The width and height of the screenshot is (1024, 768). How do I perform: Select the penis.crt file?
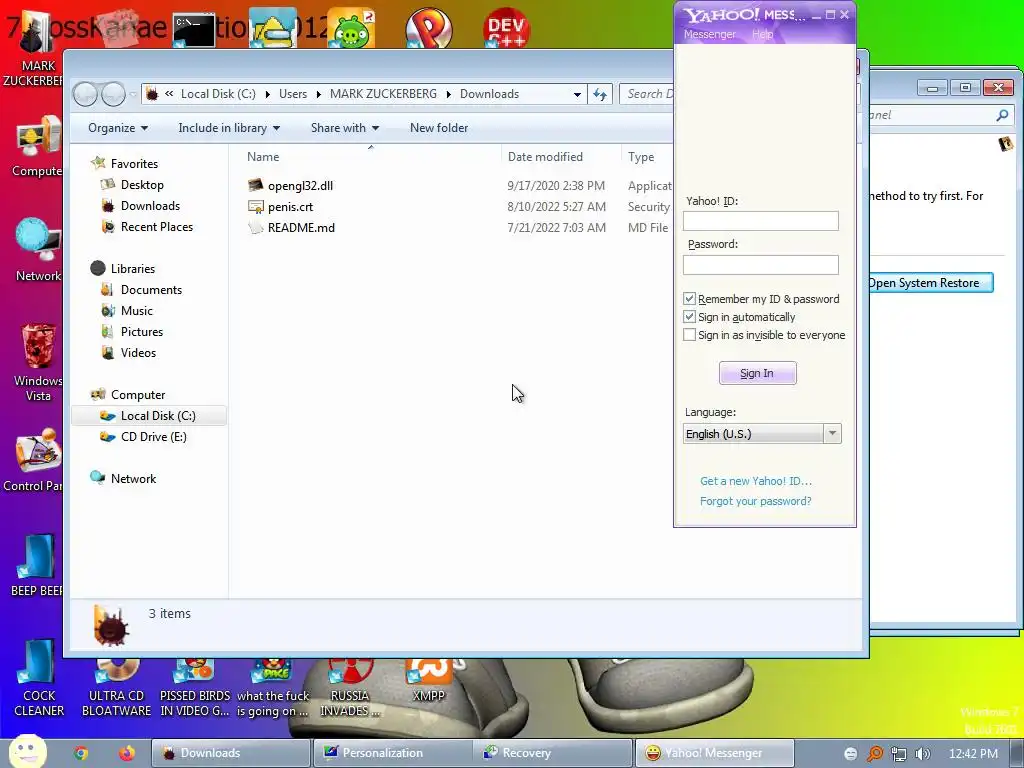tap(290, 206)
